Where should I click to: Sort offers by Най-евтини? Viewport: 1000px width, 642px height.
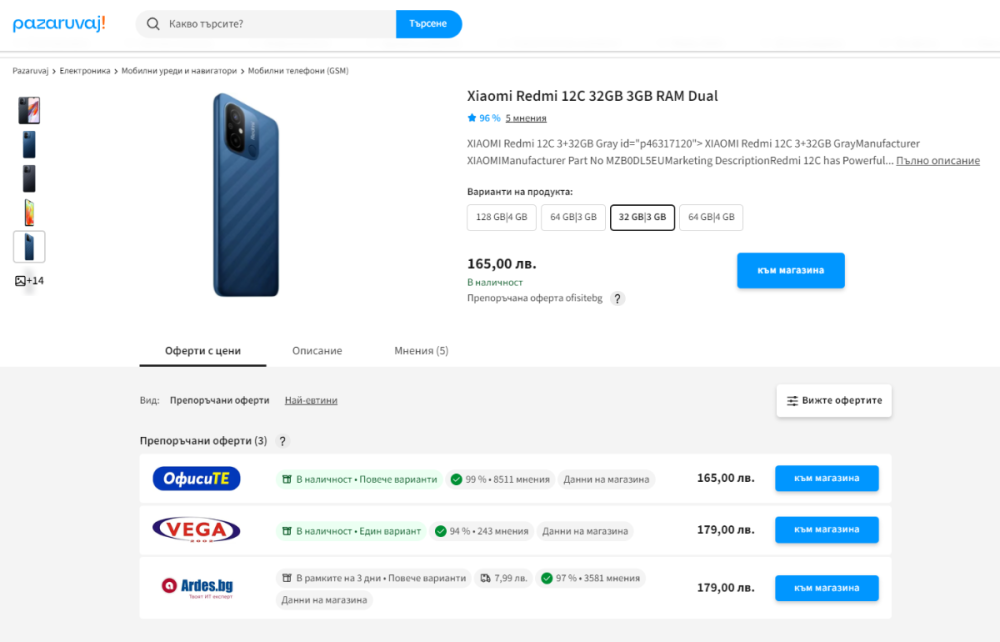pyautogui.click(x=311, y=400)
